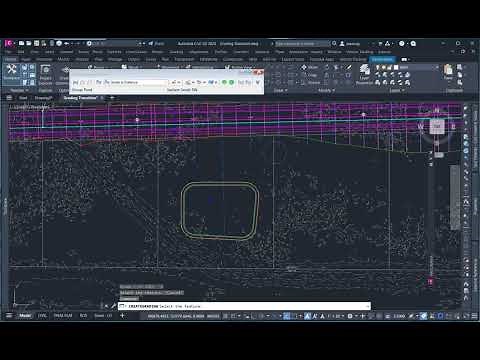Click the Share button in title bar
The height and width of the screenshot is (360, 480).
click(x=157, y=43)
